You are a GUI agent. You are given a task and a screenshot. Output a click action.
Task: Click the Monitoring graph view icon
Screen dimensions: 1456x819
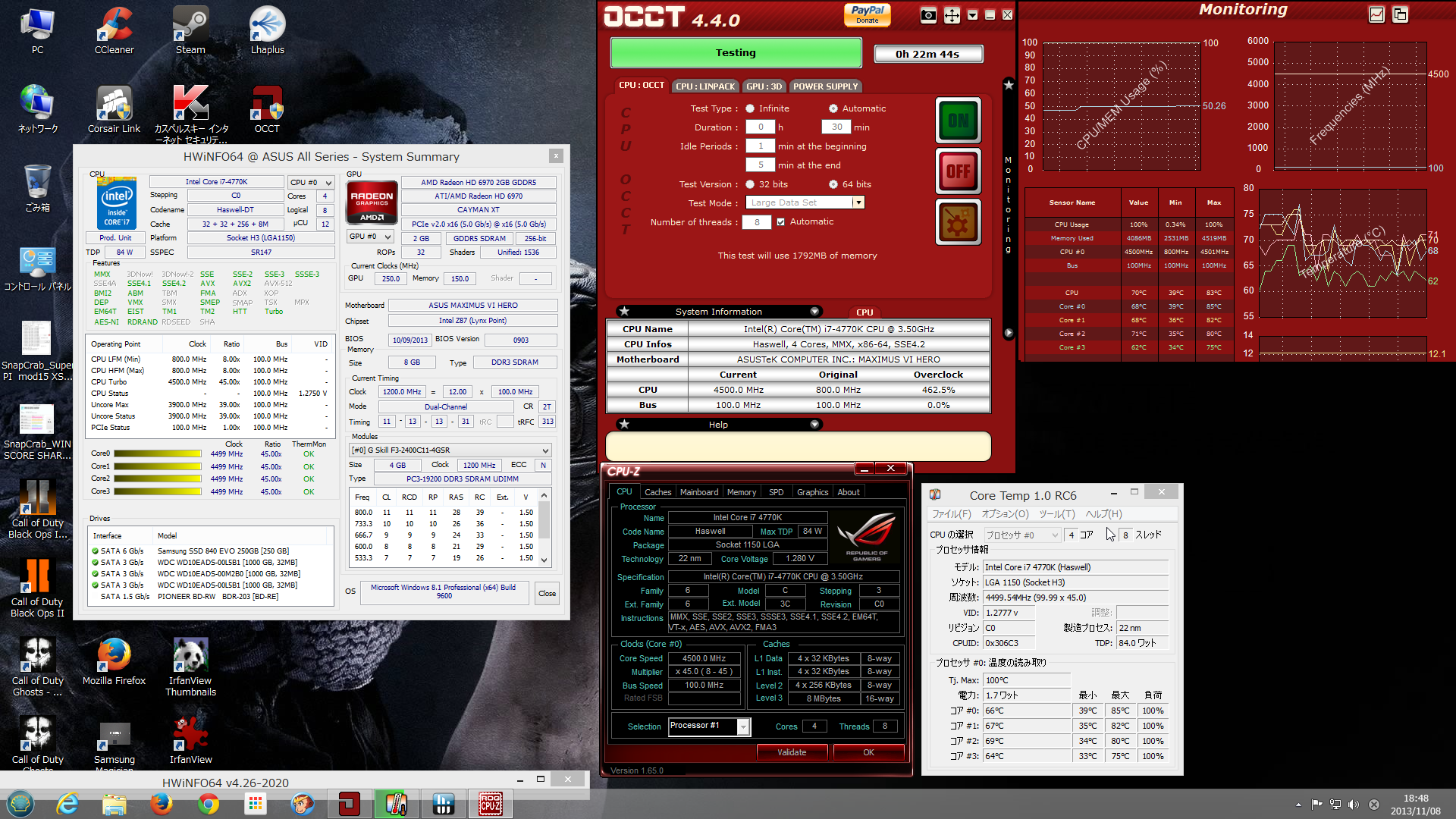pos(1377,14)
